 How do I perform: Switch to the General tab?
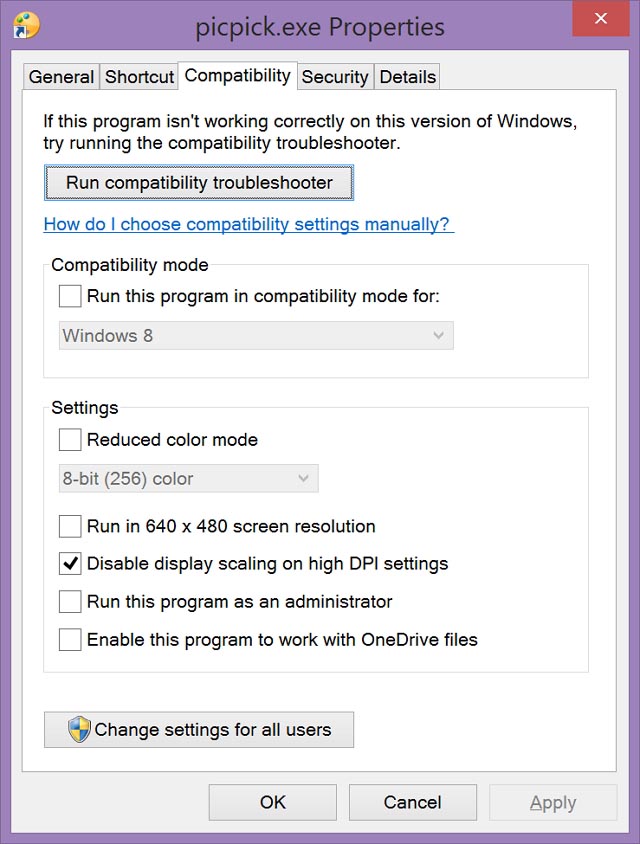(x=60, y=76)
